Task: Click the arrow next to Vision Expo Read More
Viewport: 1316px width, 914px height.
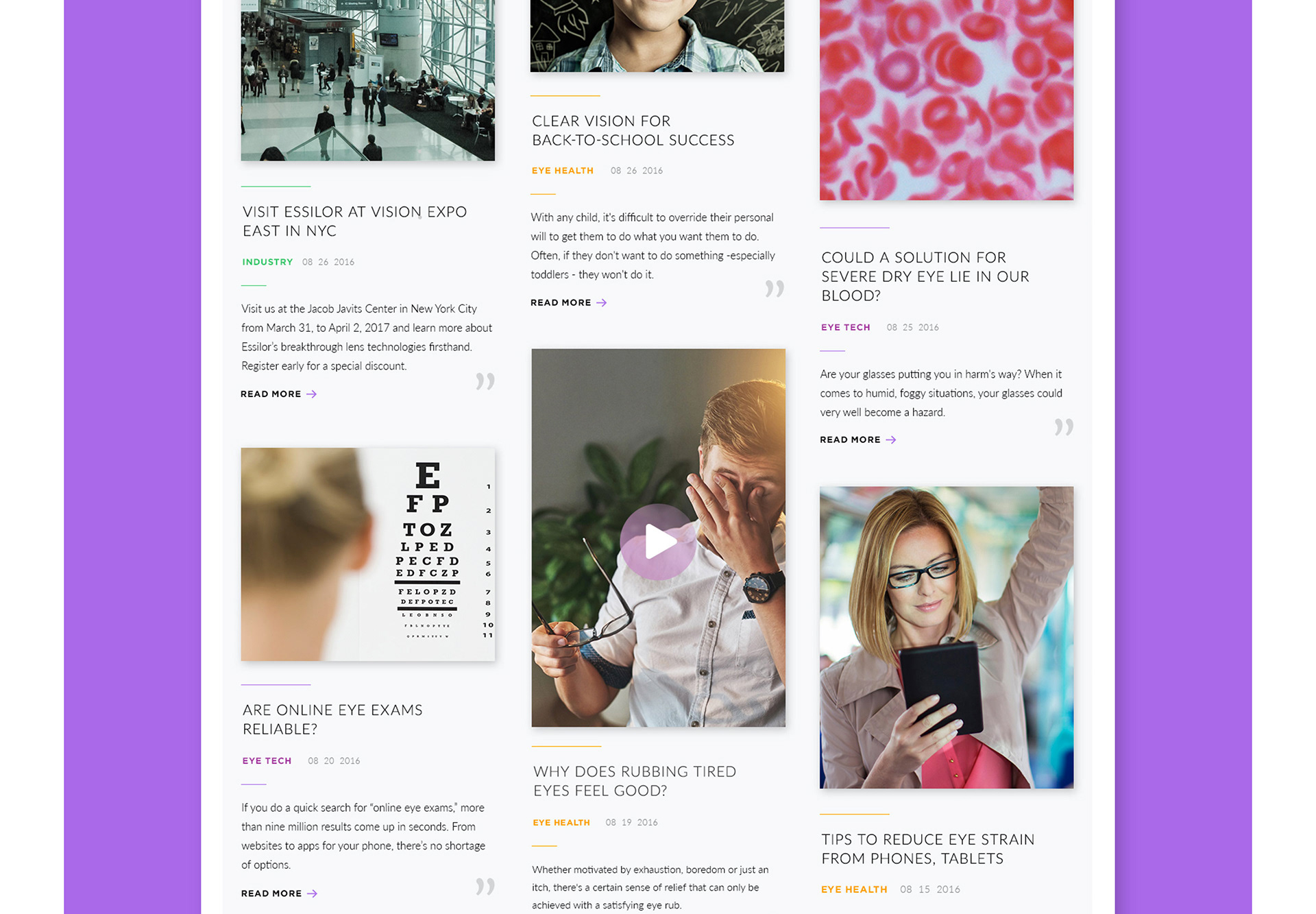Action: [x=311, y=394]
